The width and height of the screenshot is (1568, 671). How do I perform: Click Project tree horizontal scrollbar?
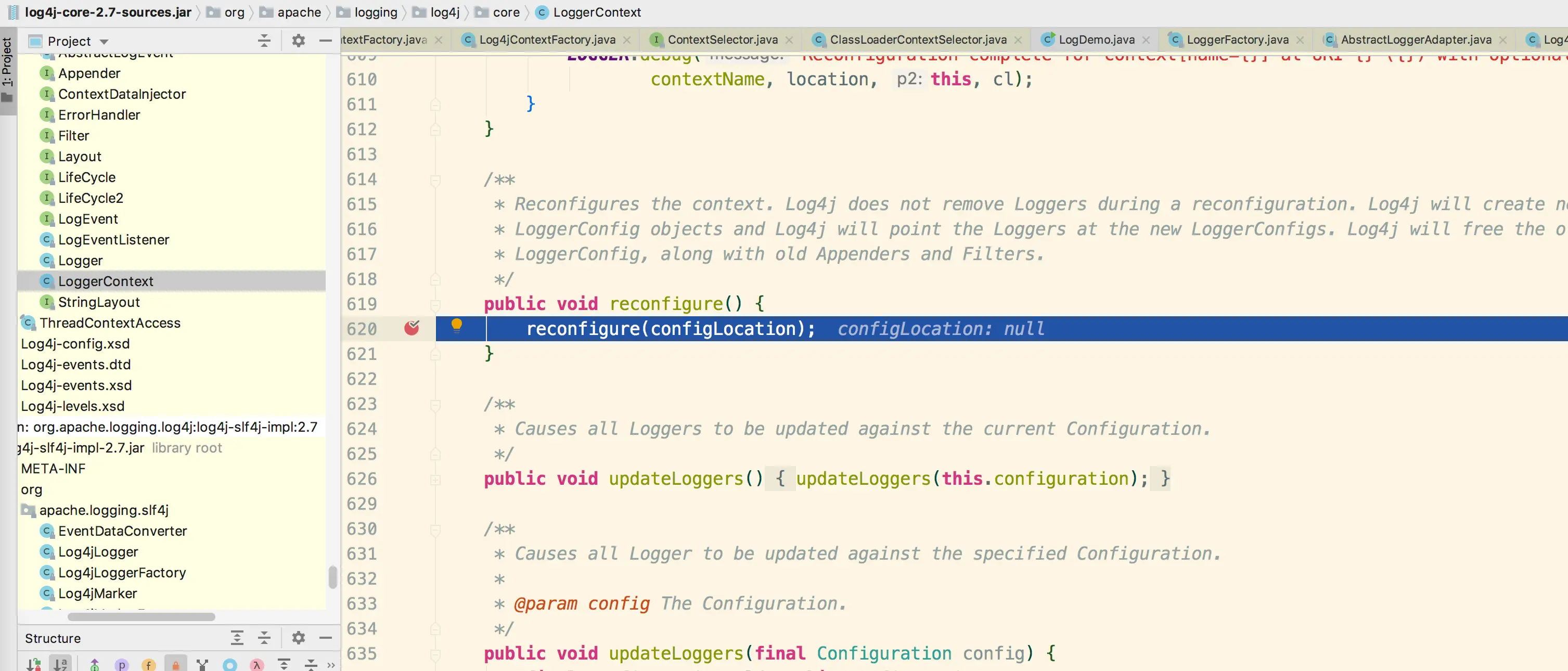pos(141,616)
